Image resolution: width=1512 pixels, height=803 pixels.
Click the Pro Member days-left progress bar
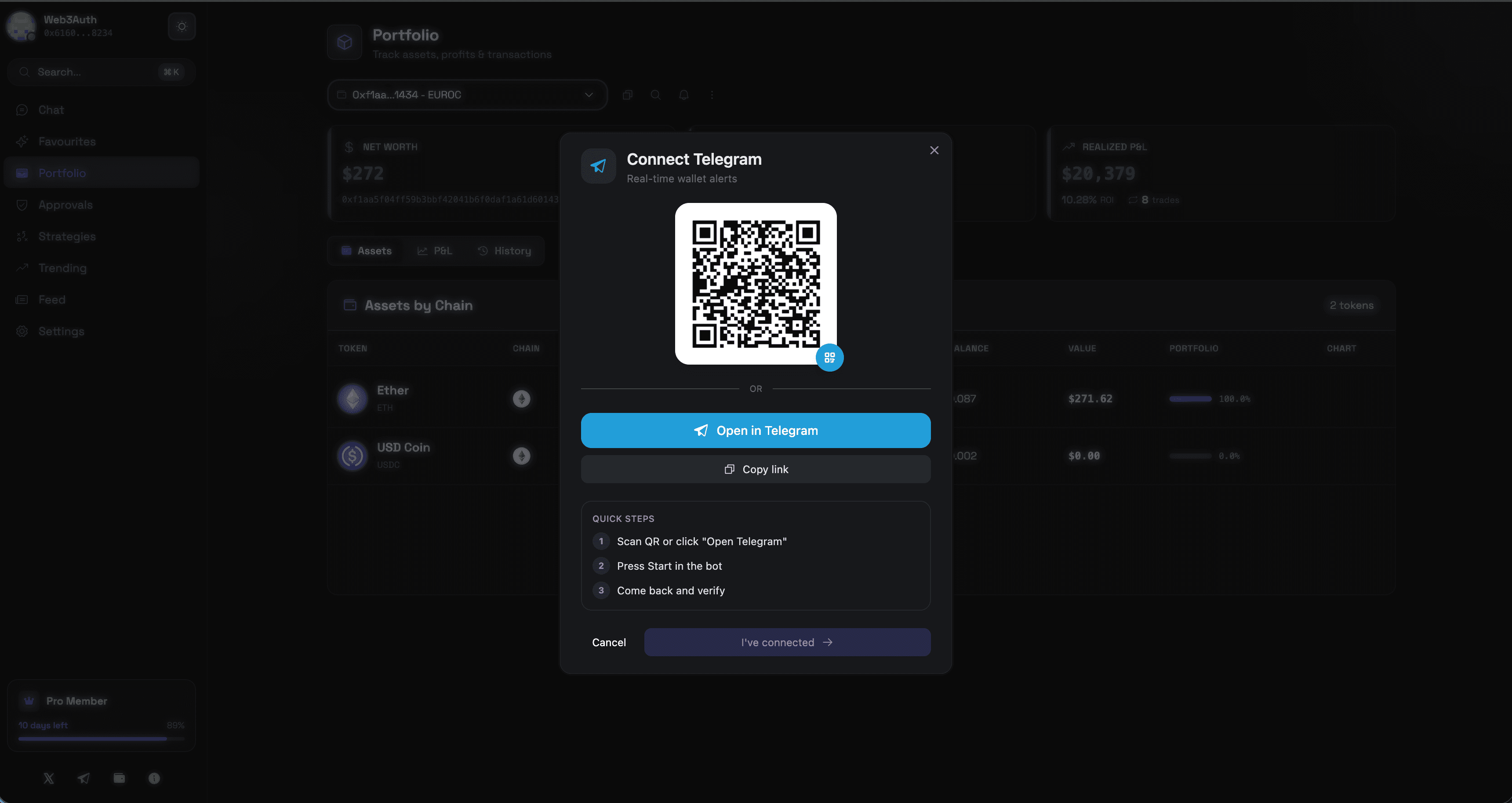pyautogui.click(x=101, y=739)
